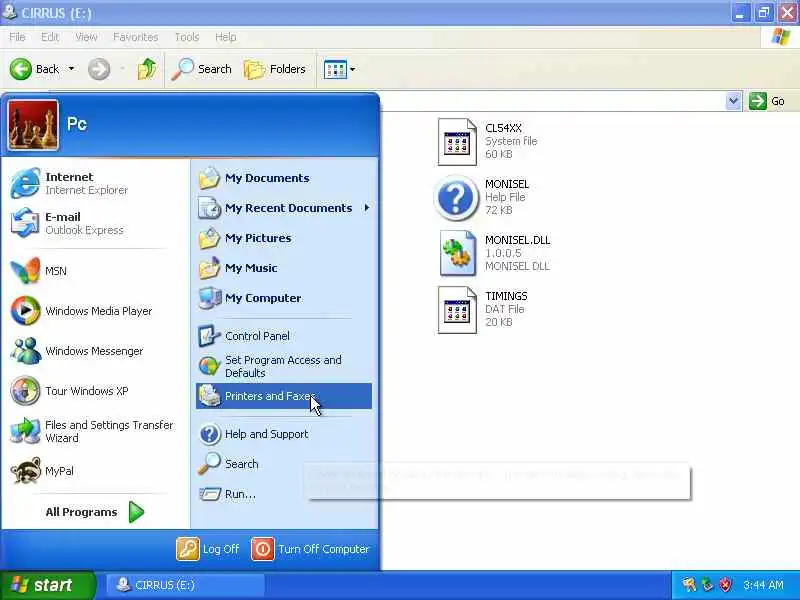Open My Music folder

tap(284, 268)
